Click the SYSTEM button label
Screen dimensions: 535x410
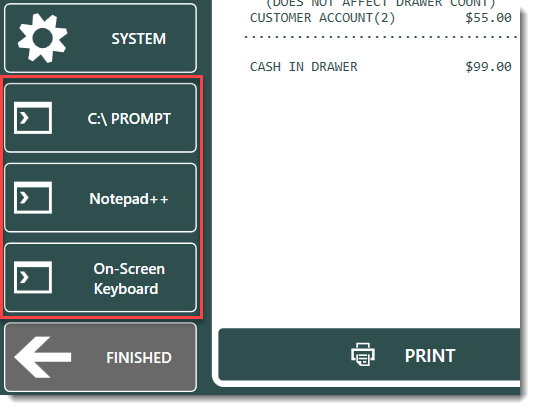click(139, 39)
